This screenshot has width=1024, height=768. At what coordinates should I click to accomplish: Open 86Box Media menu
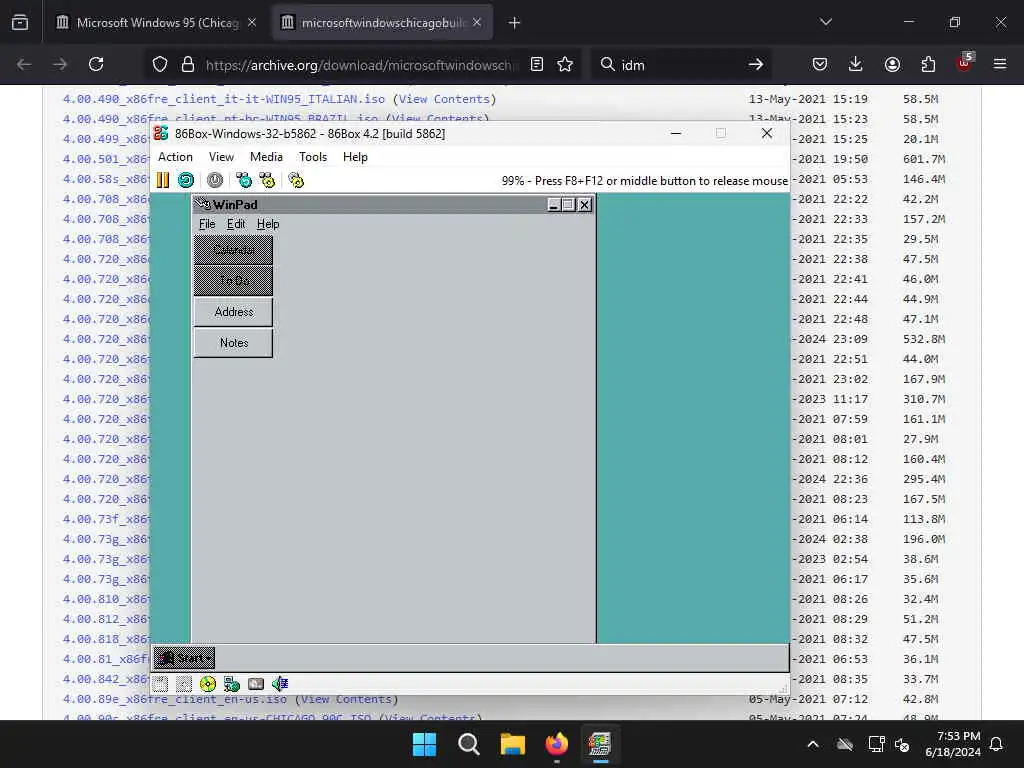click(266, 157)
